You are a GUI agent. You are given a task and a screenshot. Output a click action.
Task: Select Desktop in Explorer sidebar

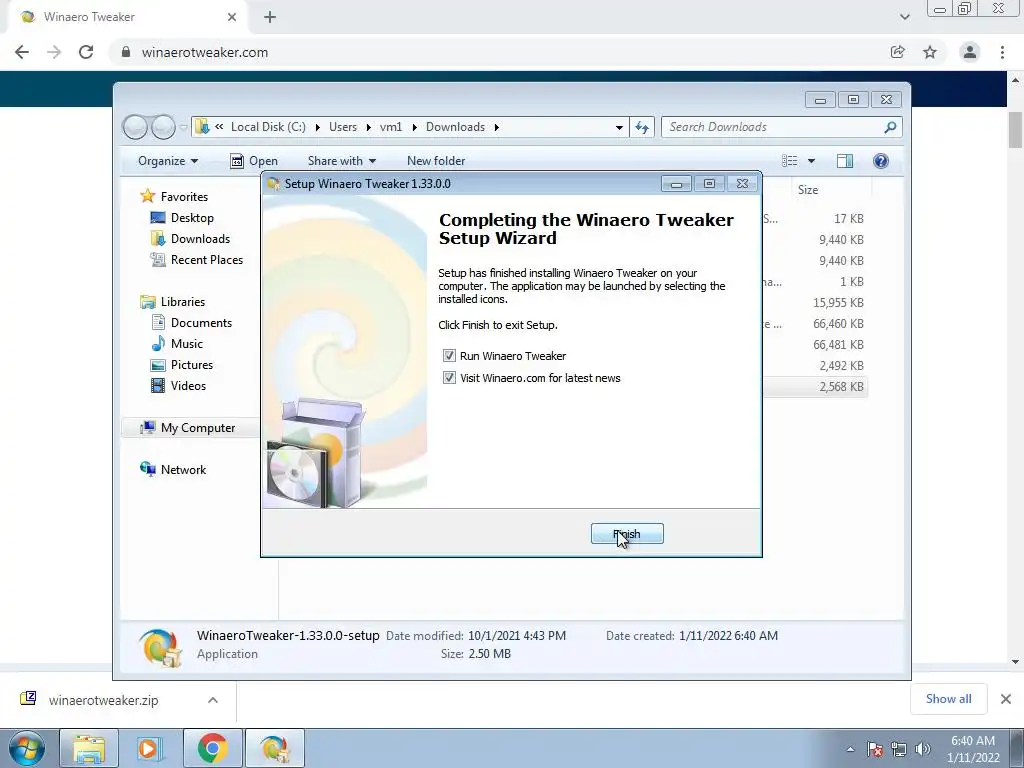coord(192,217)
